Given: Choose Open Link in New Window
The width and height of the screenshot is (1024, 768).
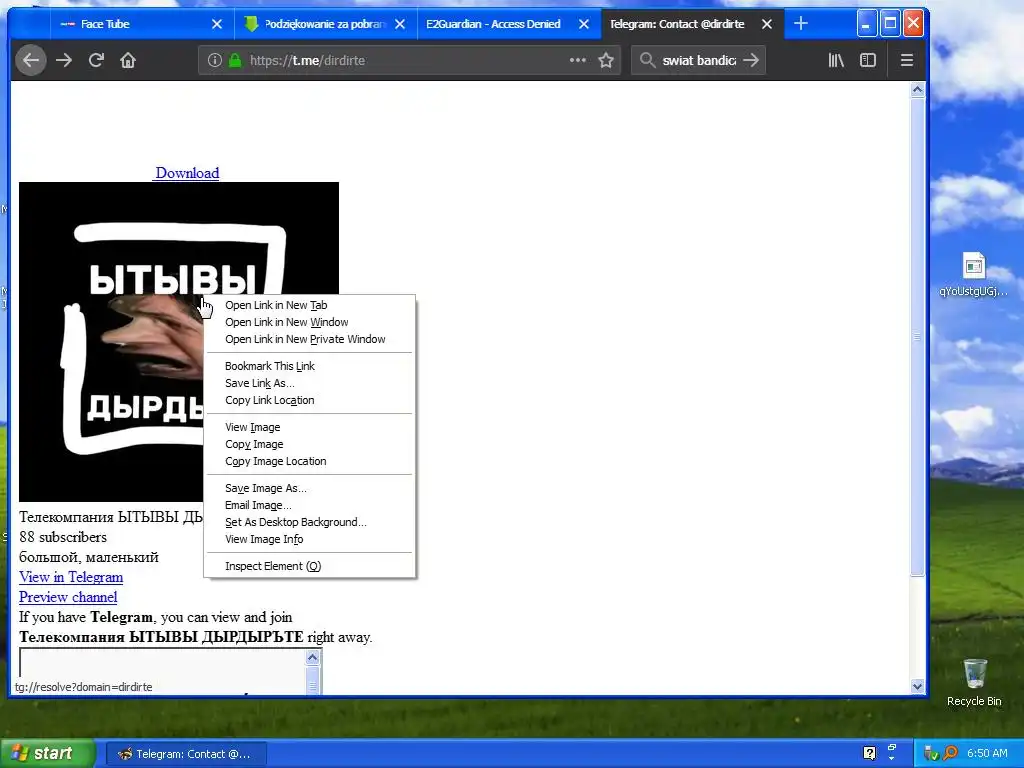Looking at the screenshot, I should point(310,322).
